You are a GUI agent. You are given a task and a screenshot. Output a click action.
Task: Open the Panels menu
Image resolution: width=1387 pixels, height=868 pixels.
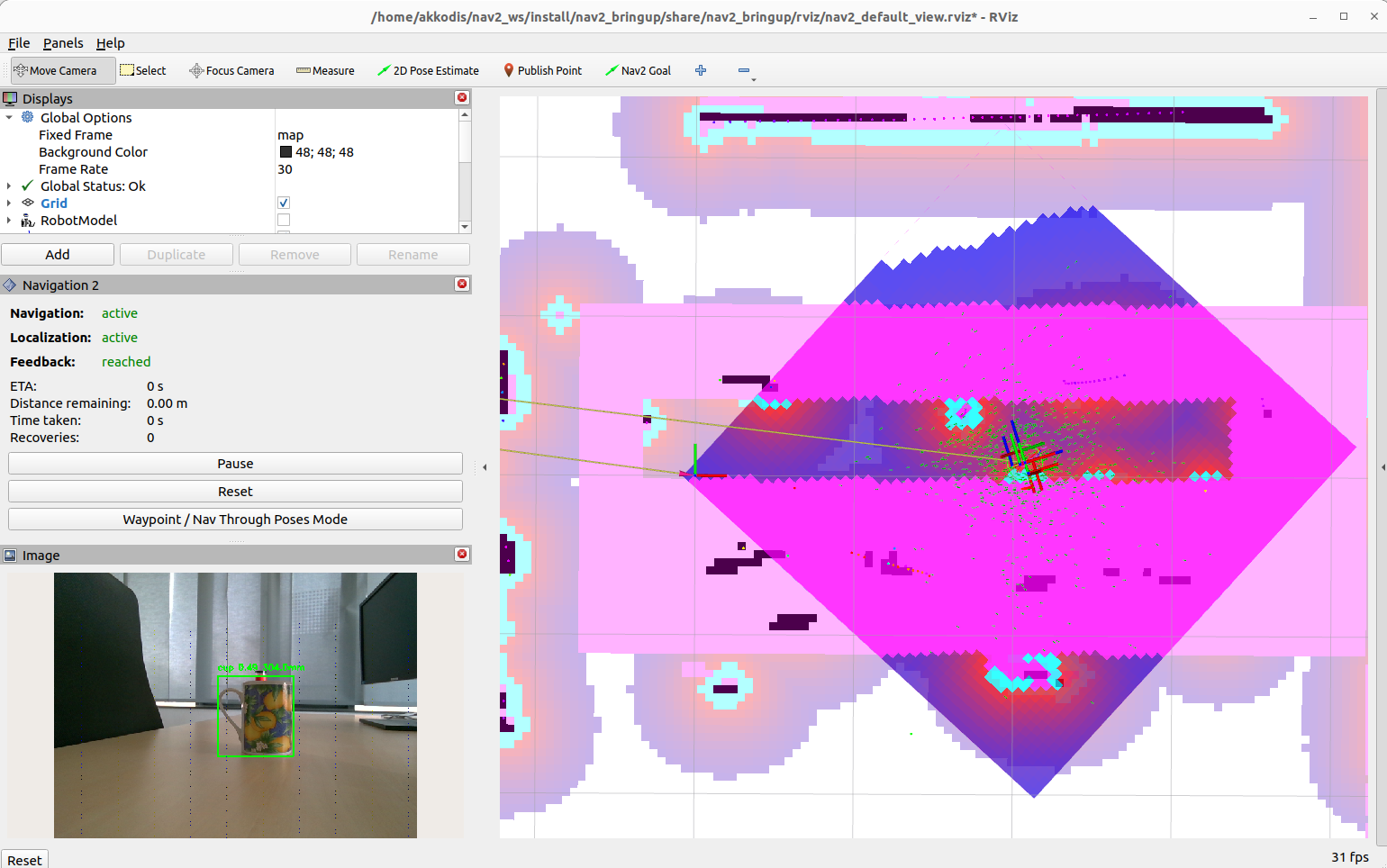pos(63,42)
